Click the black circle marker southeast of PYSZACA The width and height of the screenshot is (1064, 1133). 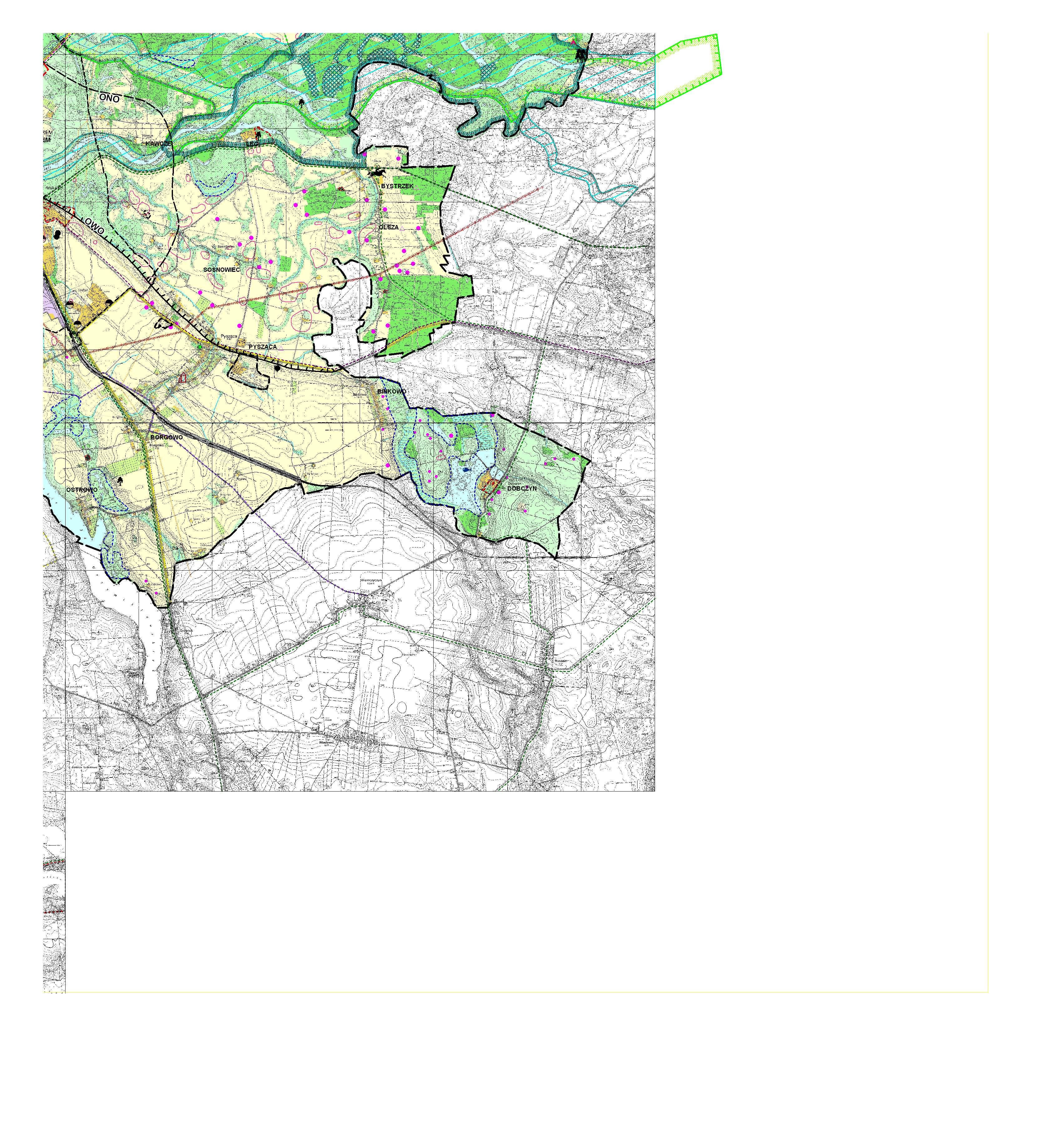tap(278, 368)
